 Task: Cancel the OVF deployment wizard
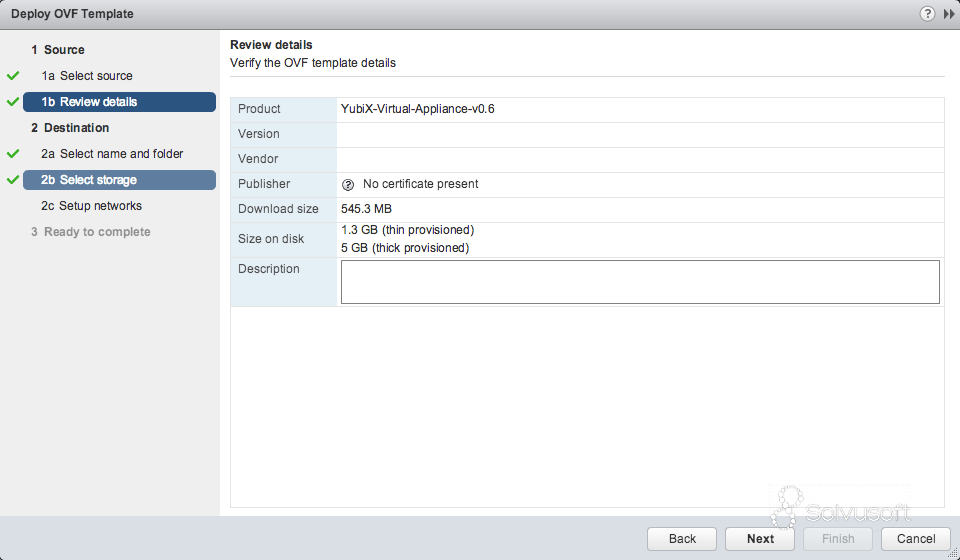[916, 539]
